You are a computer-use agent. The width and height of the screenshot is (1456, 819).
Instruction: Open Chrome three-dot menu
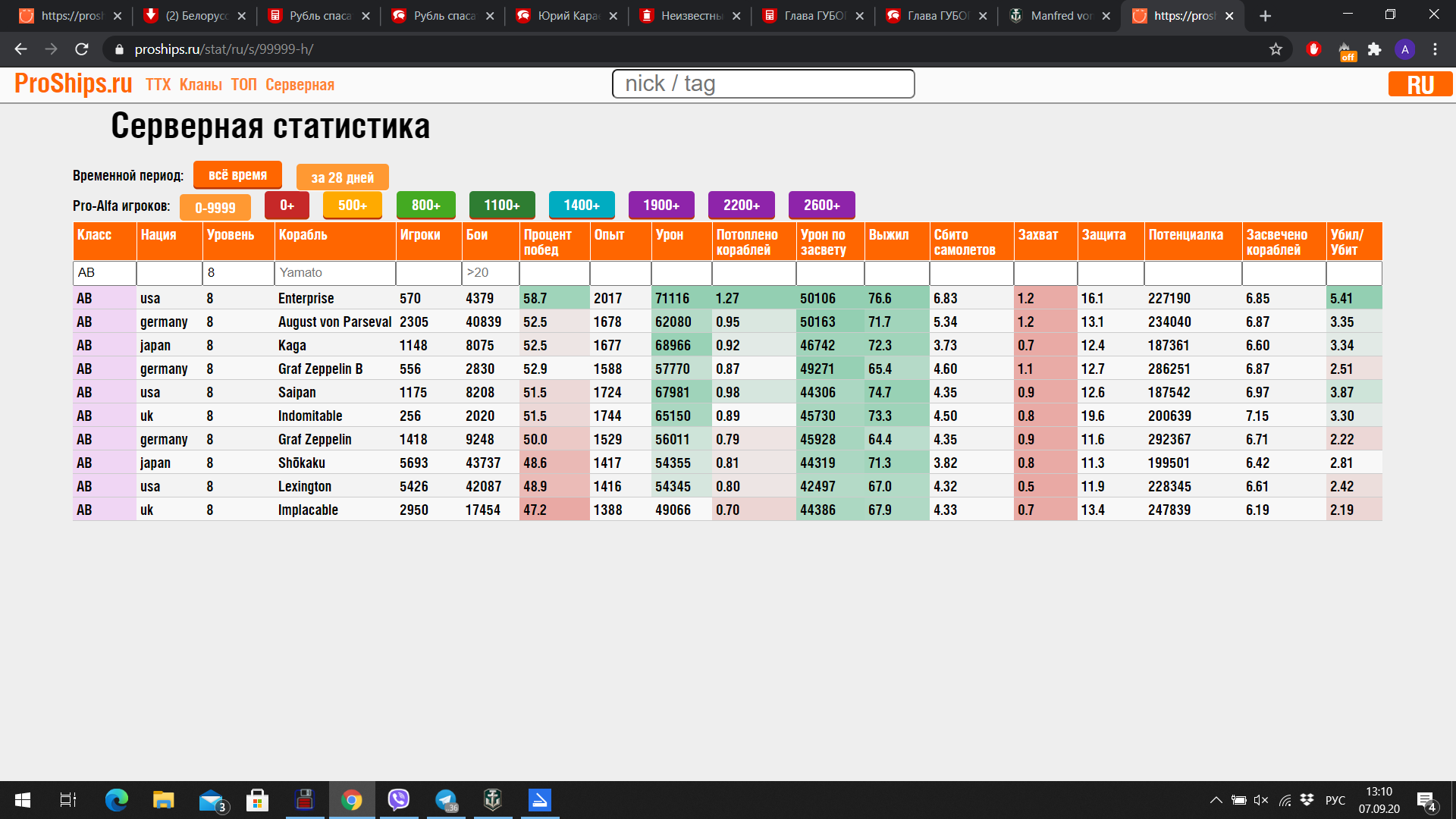click(1435, 49)
